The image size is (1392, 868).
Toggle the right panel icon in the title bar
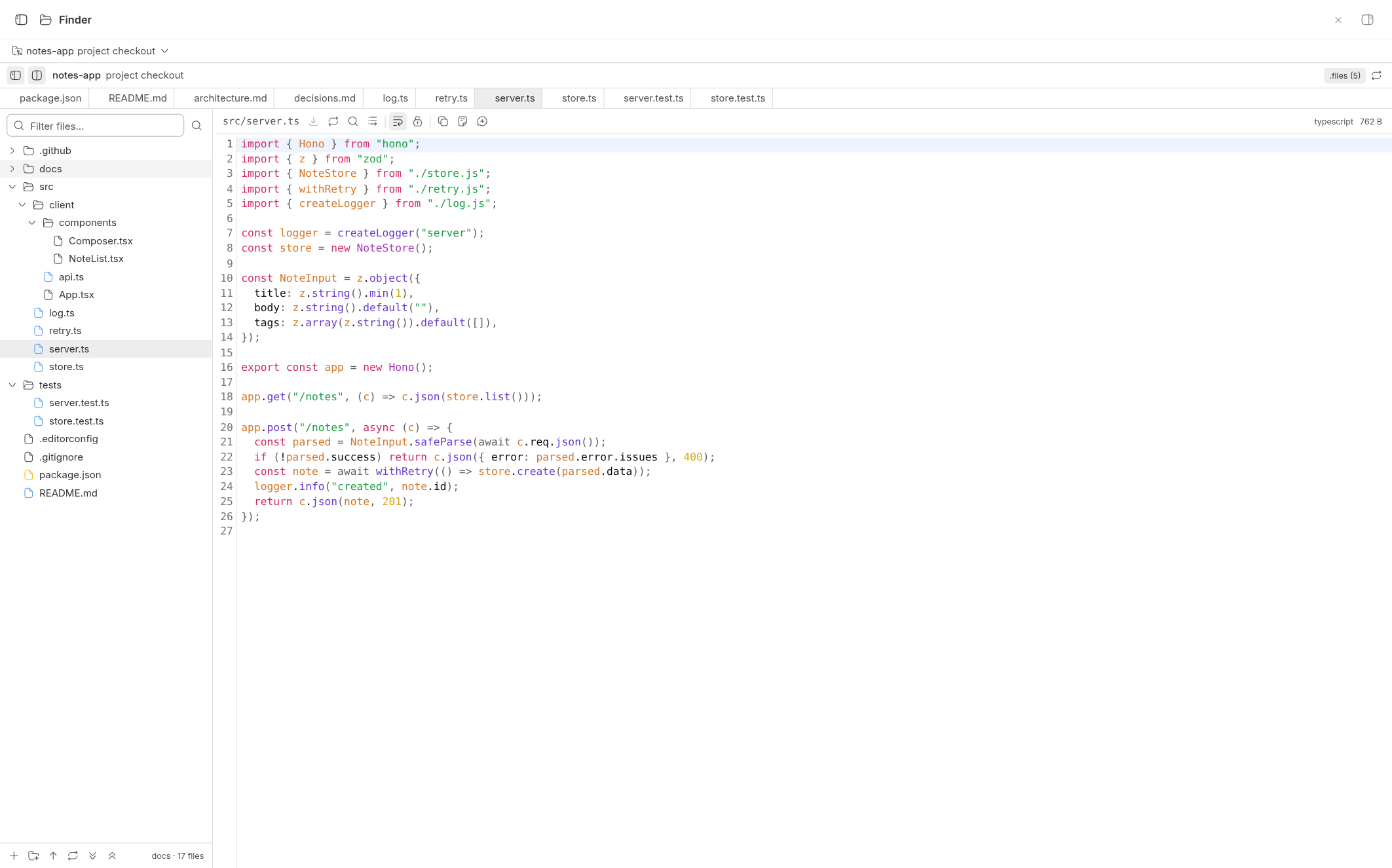click(1367, 20)
